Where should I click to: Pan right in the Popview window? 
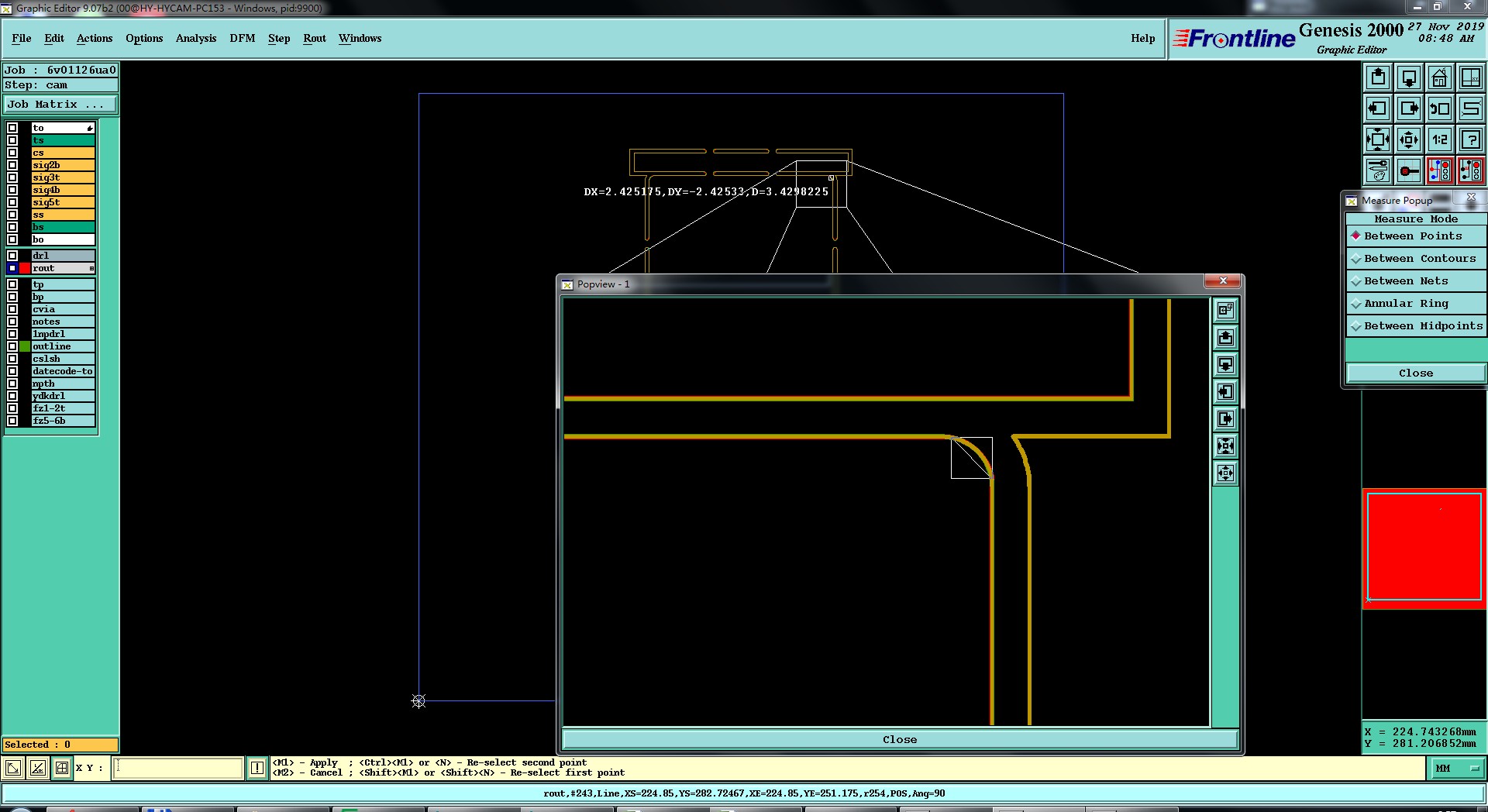pyautogui.click(x=1225, y=418)
